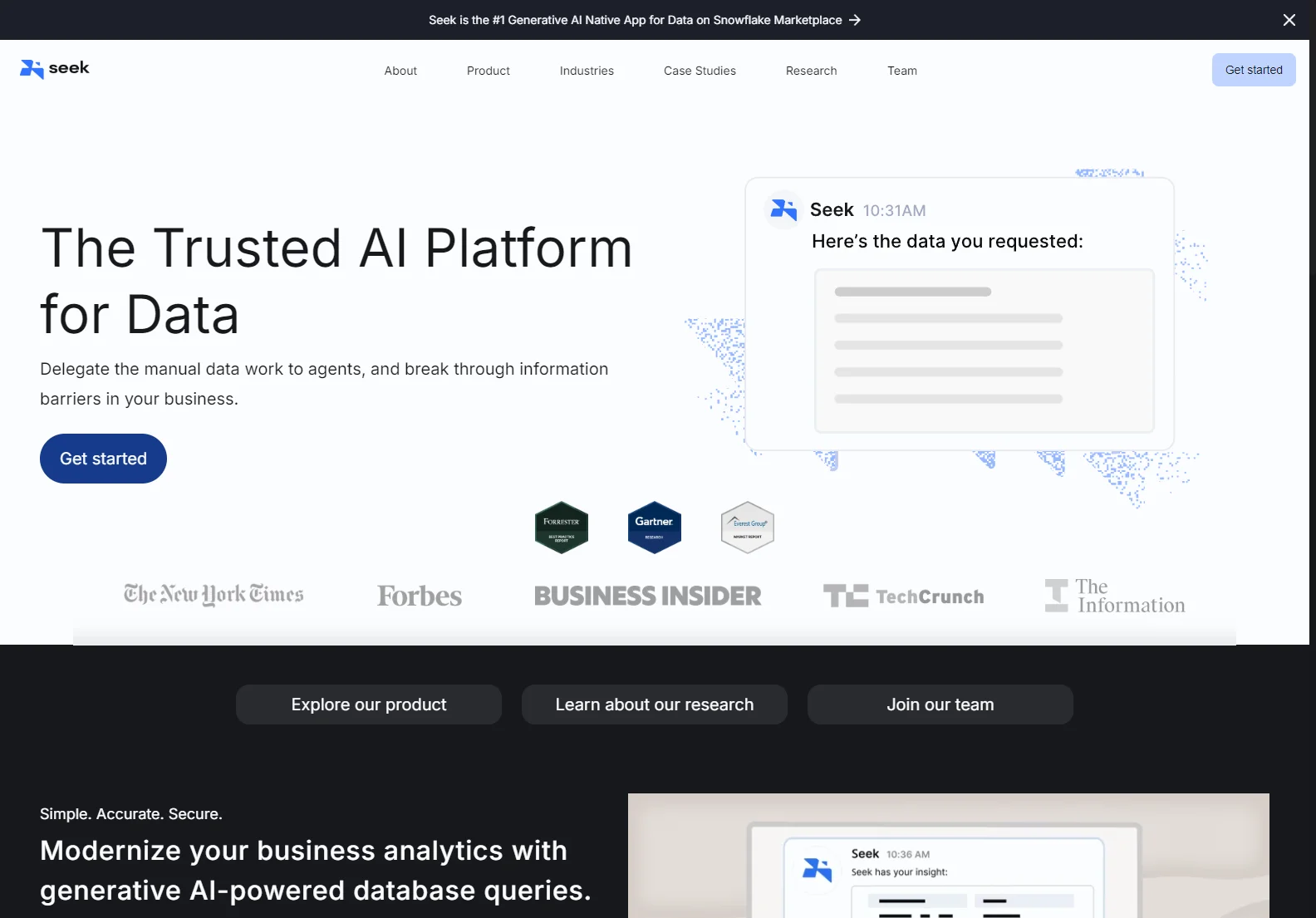Viewport: 1316px width, 918px height.
Task: Click the header Get started button
Action: (x=1254, y=70)
